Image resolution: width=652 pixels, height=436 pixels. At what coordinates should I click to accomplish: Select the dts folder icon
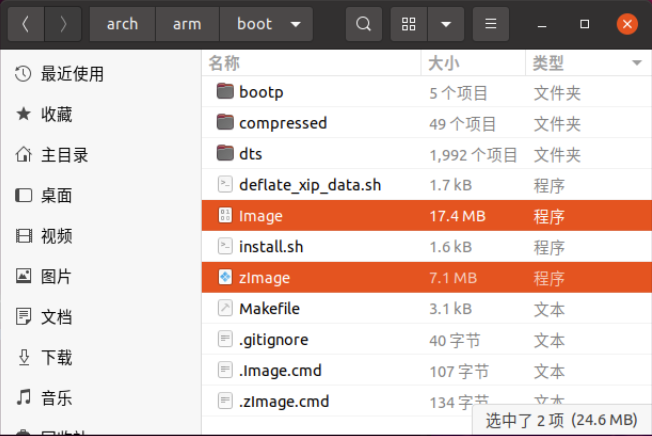click(x=225, y=154)
